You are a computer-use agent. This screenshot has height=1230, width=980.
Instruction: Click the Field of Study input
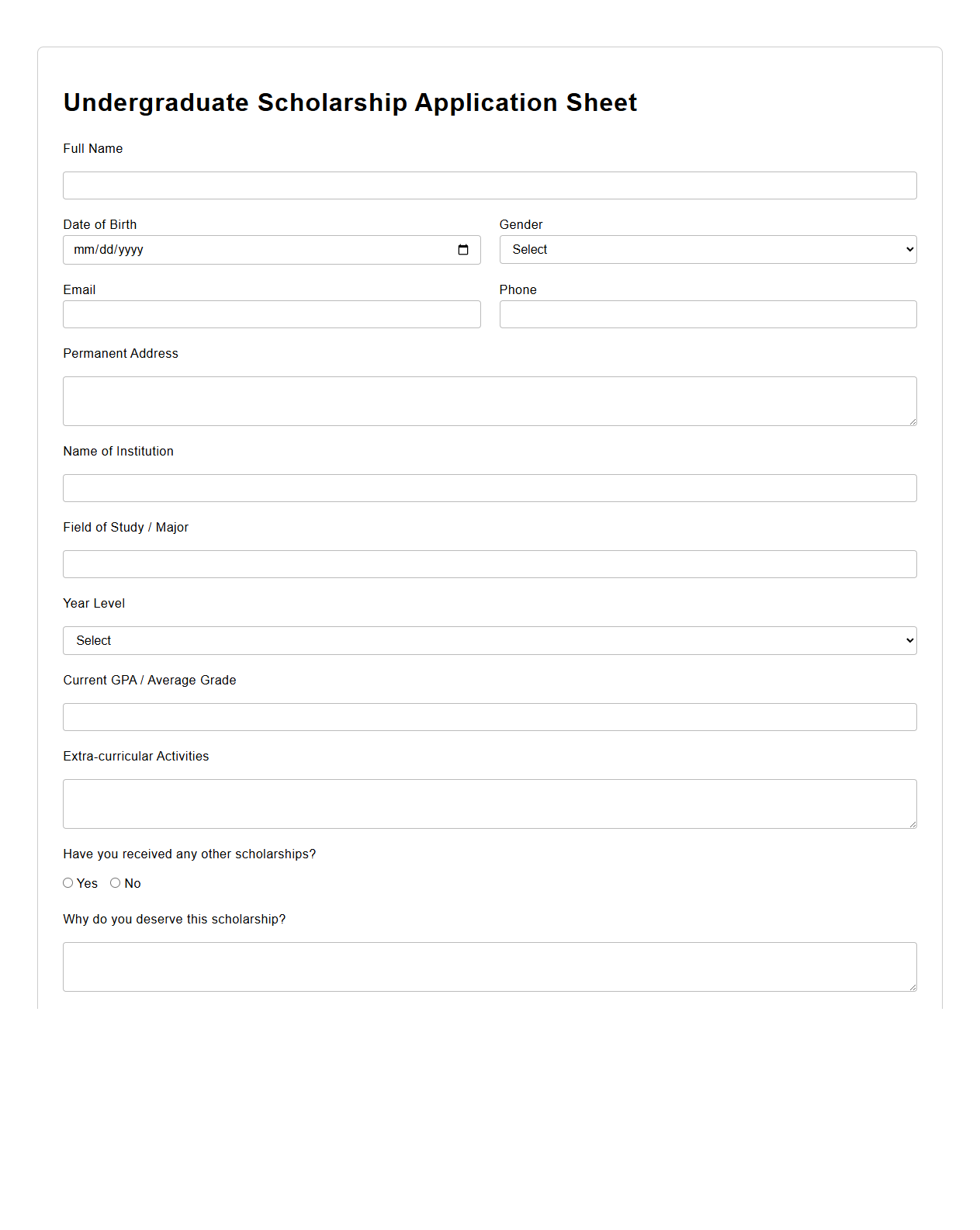pos(490,563)
